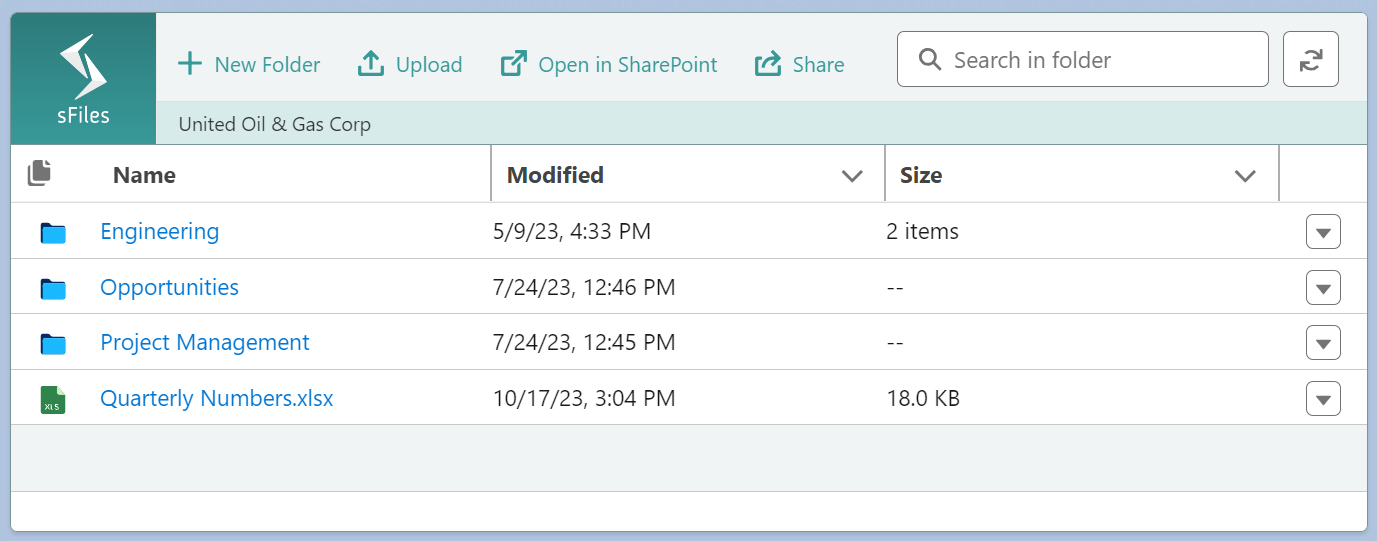1377x541 pixels.
Task: Click the Size column header label
Action: [921, 175]
